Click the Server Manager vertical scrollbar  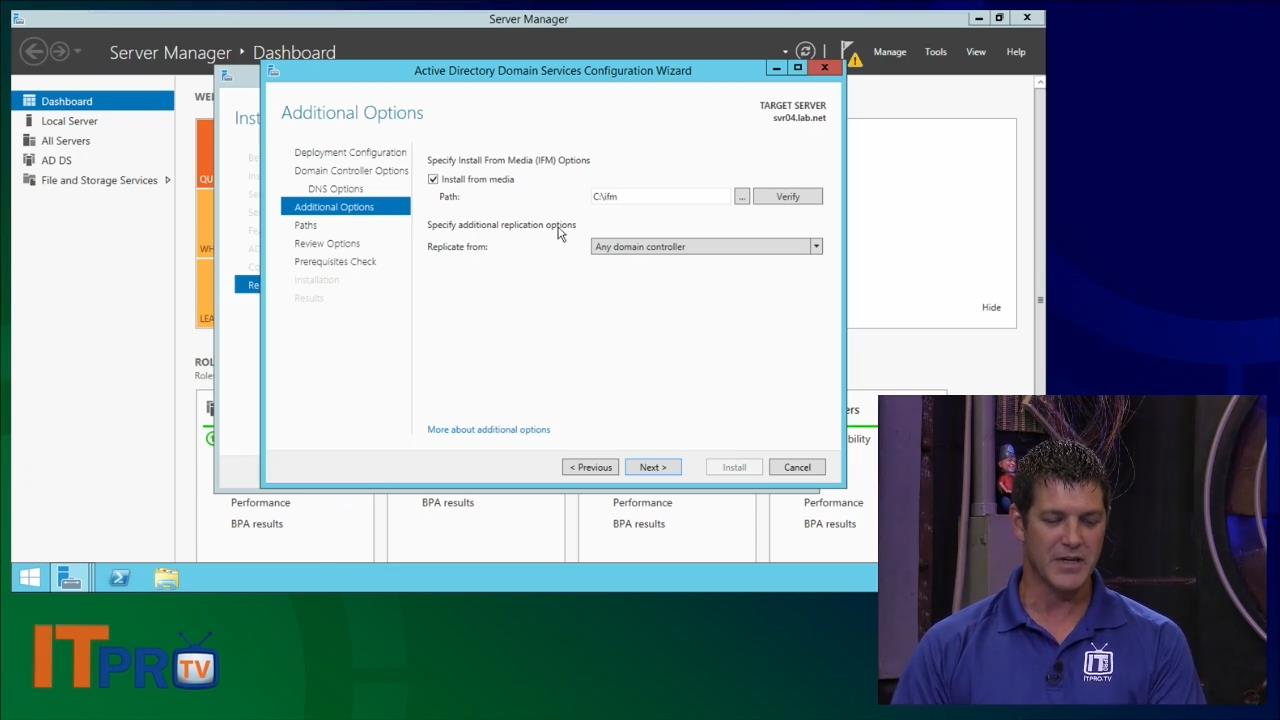pyautogui.click(x=1041, y=300)
